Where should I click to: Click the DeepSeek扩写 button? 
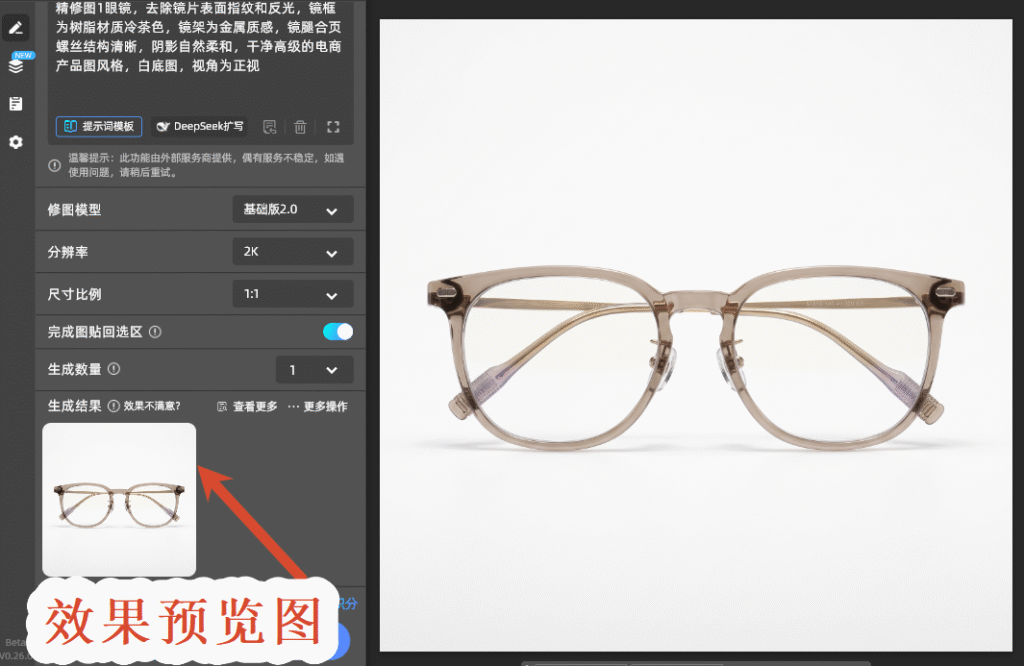click(x=200, y=126)
